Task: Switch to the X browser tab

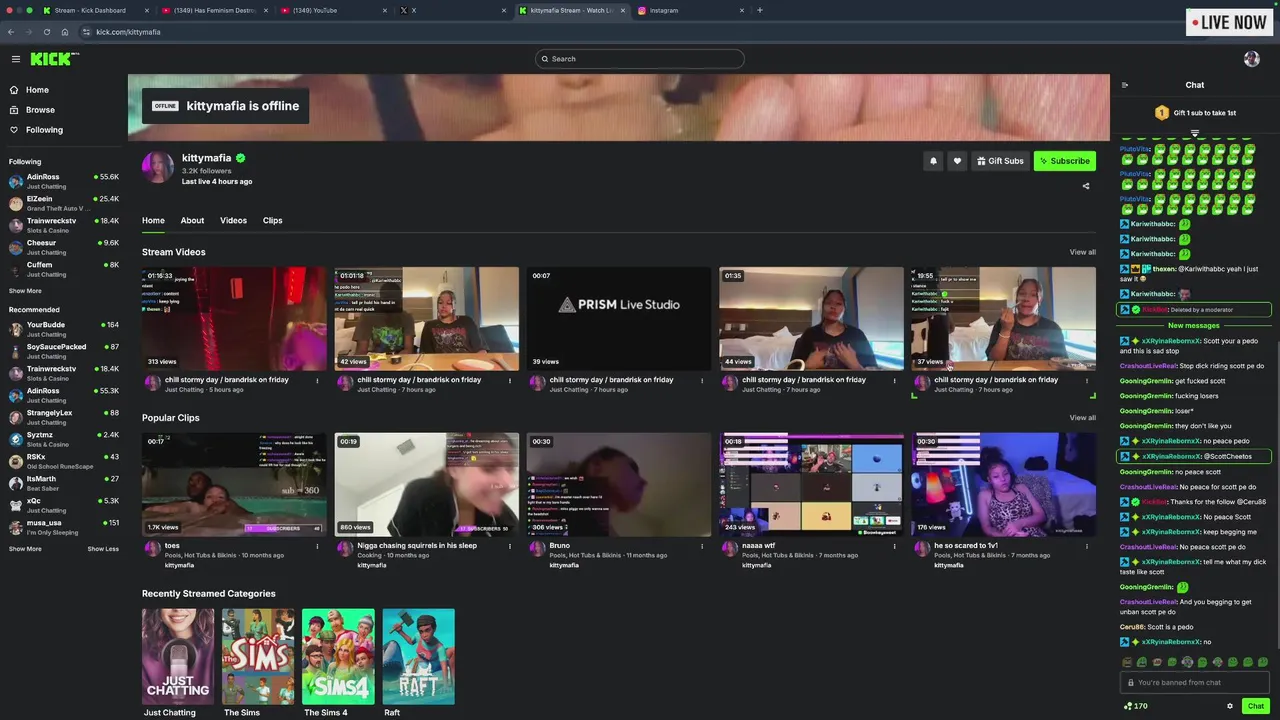Action: coord(453,10)
